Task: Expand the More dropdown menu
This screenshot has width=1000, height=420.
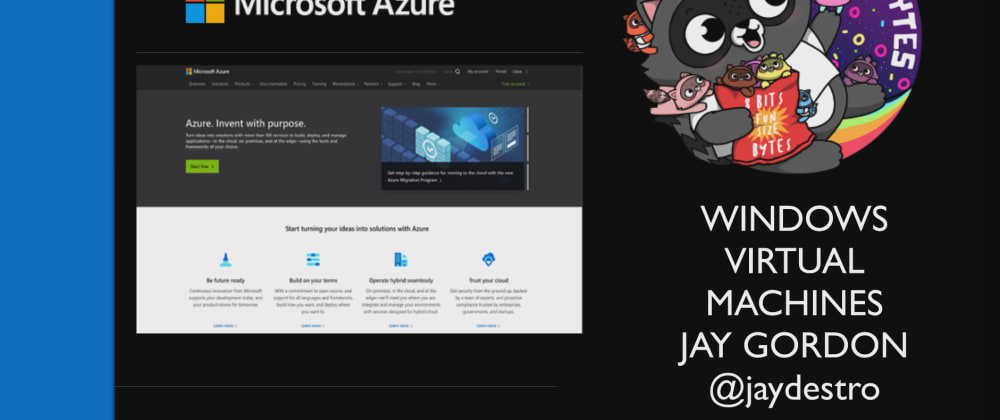Action: 433,84
